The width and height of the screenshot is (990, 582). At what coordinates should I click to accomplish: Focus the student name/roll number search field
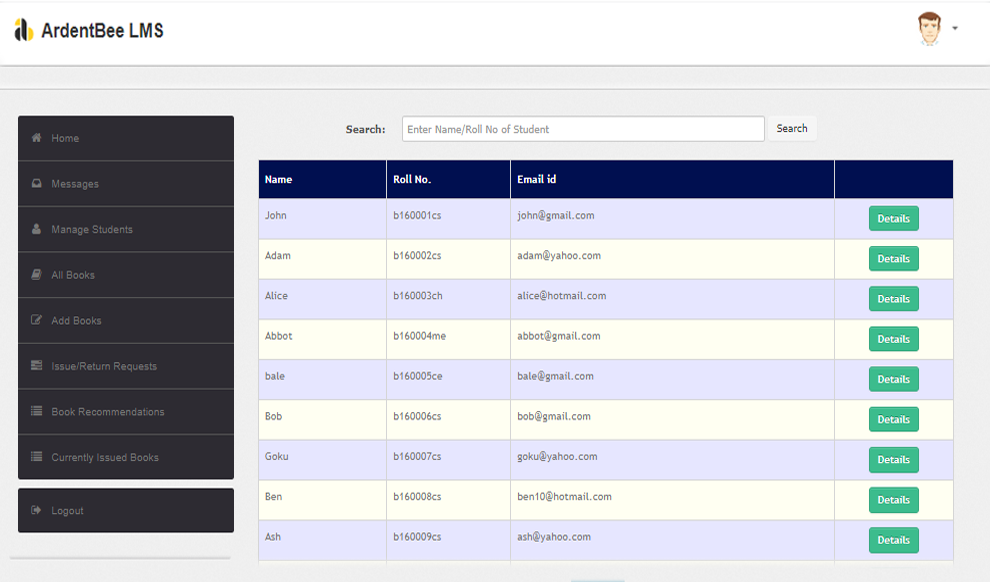point(583,129)
